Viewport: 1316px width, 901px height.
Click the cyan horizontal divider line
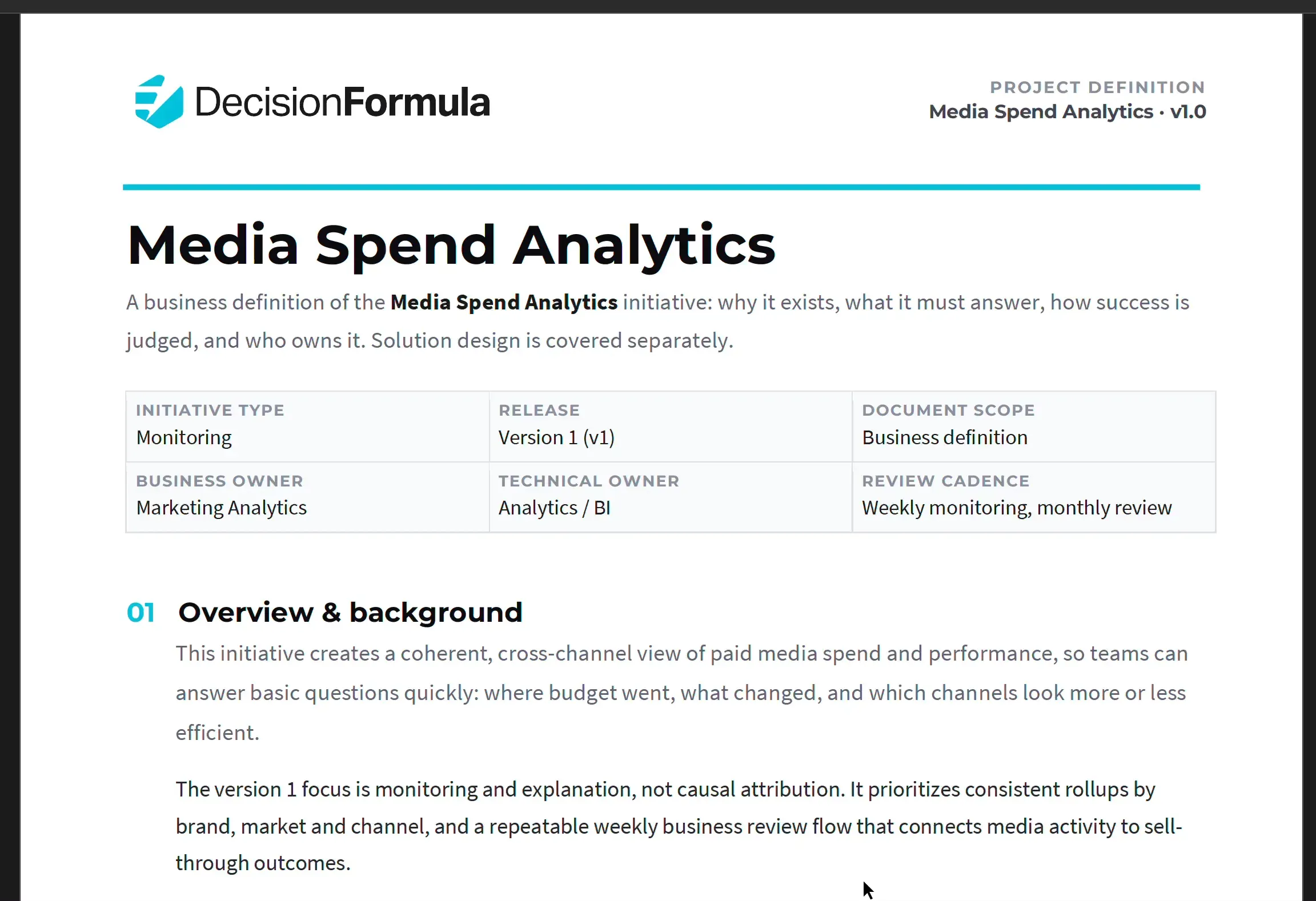point(661,187)
